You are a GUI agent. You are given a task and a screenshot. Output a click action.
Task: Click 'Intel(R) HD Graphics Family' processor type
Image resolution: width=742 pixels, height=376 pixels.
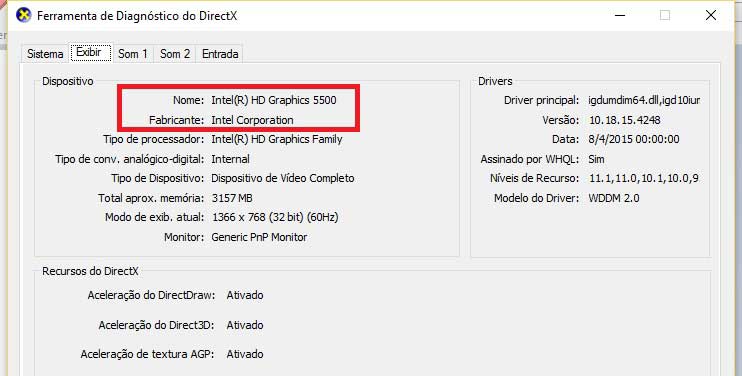point(277,140)
